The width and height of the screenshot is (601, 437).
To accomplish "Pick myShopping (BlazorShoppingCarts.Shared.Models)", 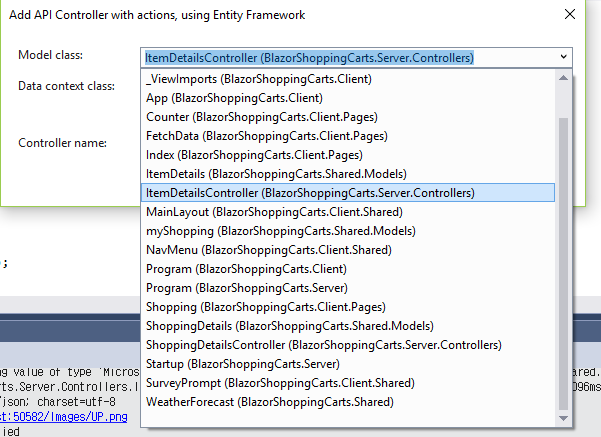I will 348,231.
